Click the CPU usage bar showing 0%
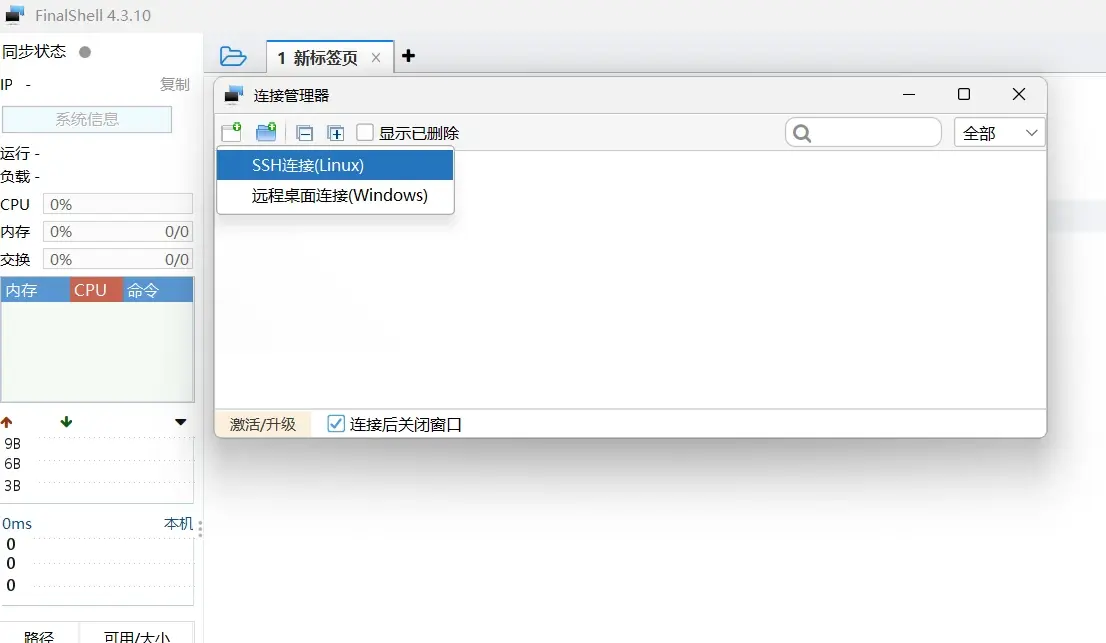 click(118, 204)
